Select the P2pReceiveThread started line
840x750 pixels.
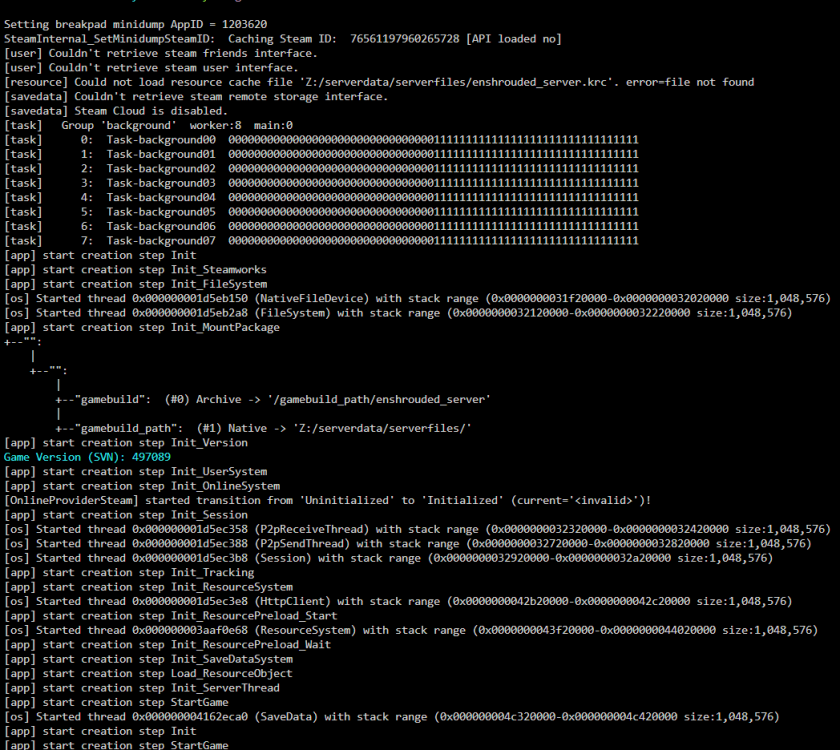tap(417, 529)
